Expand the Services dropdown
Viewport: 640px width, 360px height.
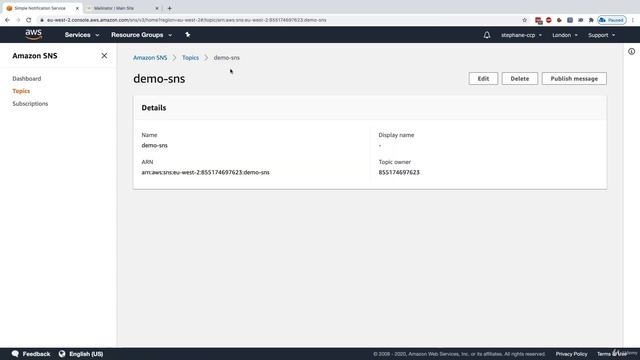tap(82, 35)
